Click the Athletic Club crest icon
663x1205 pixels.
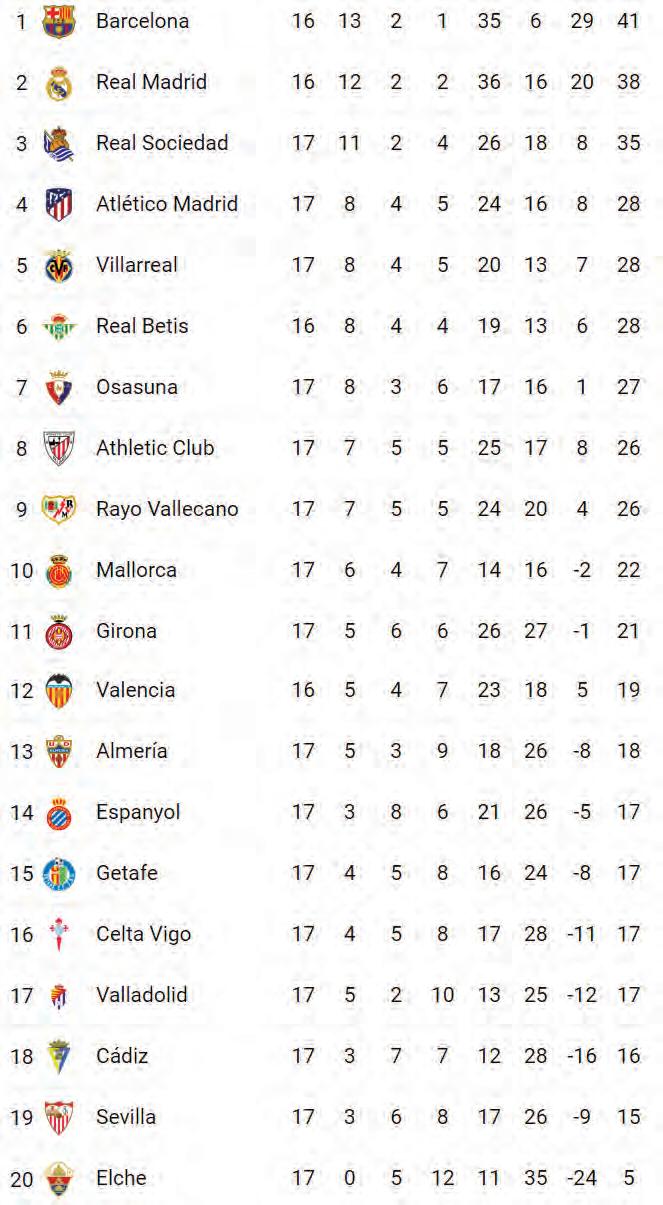[x=59, y=449]
